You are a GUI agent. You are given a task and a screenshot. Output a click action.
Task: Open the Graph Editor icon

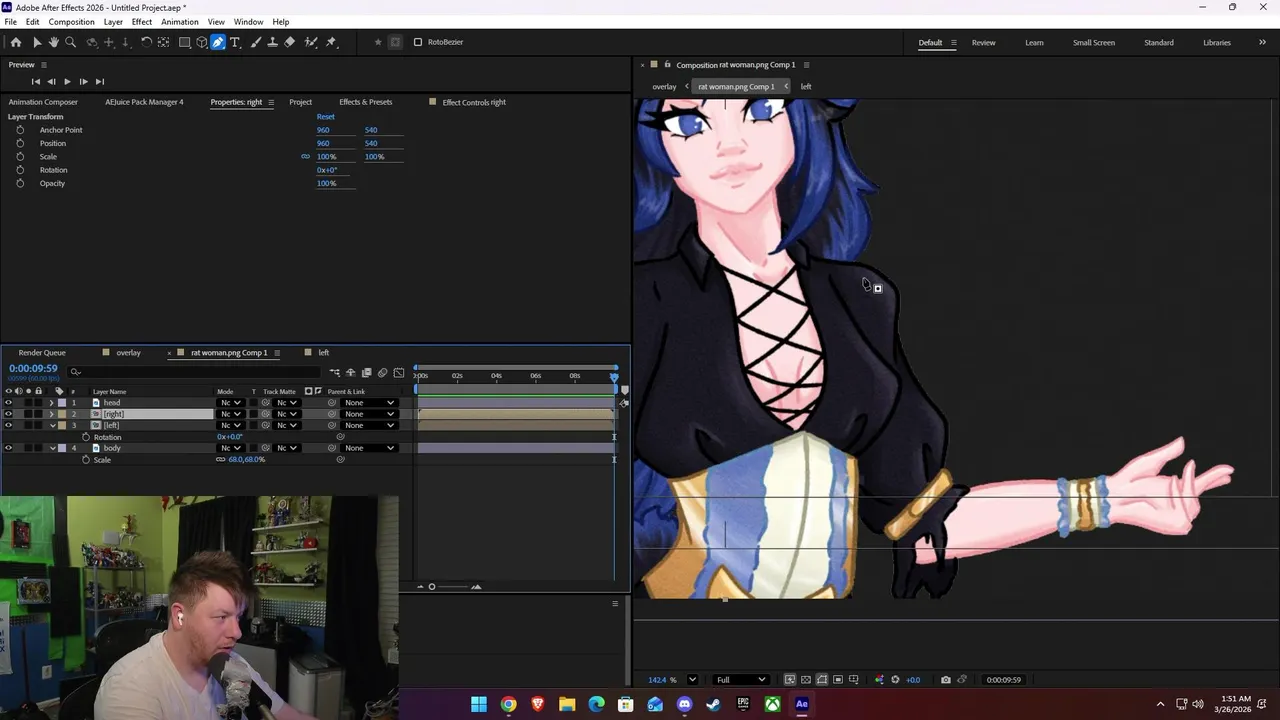[x=399, y=373]
